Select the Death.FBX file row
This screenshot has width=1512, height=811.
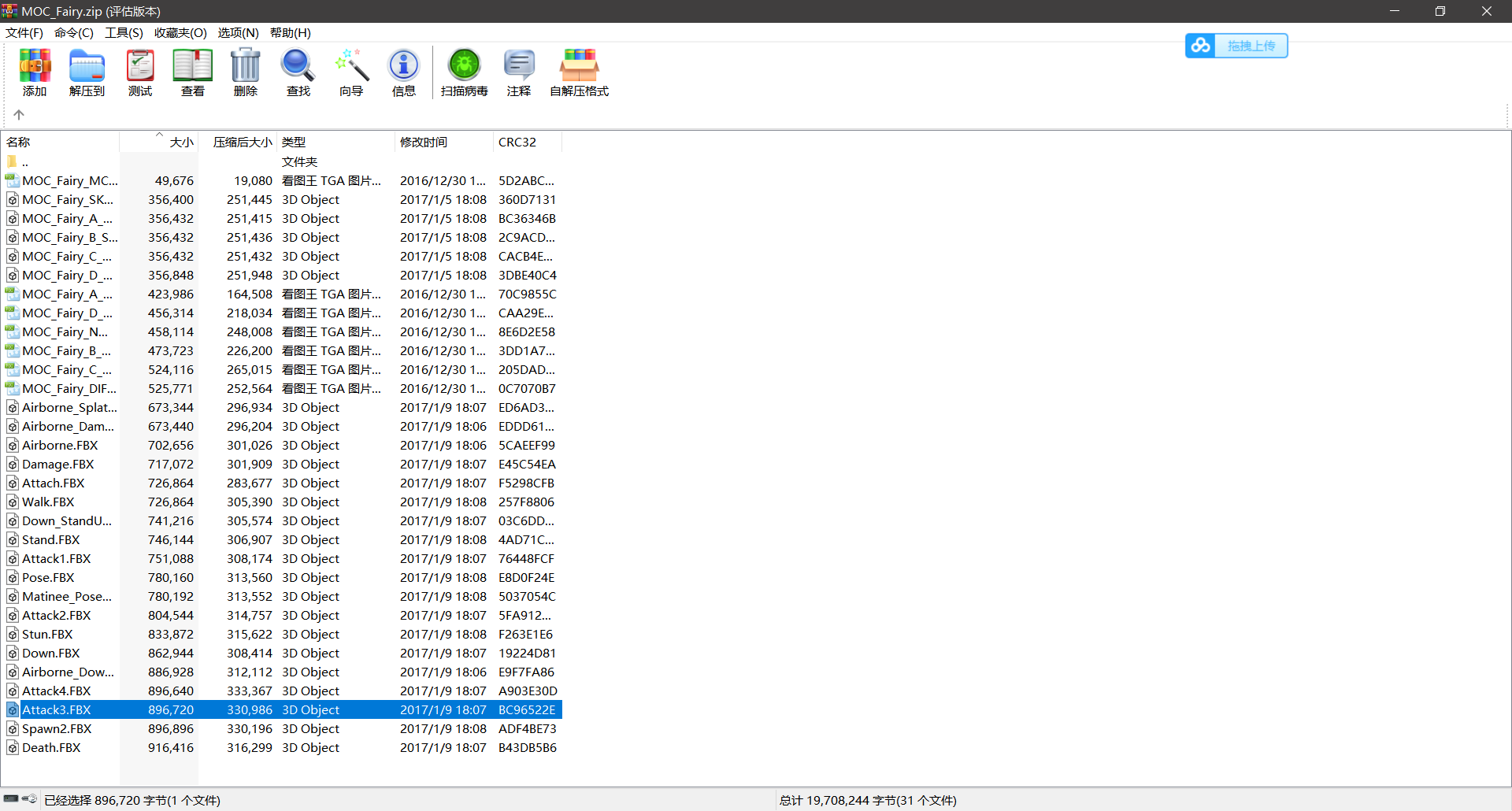click(51, 748)
